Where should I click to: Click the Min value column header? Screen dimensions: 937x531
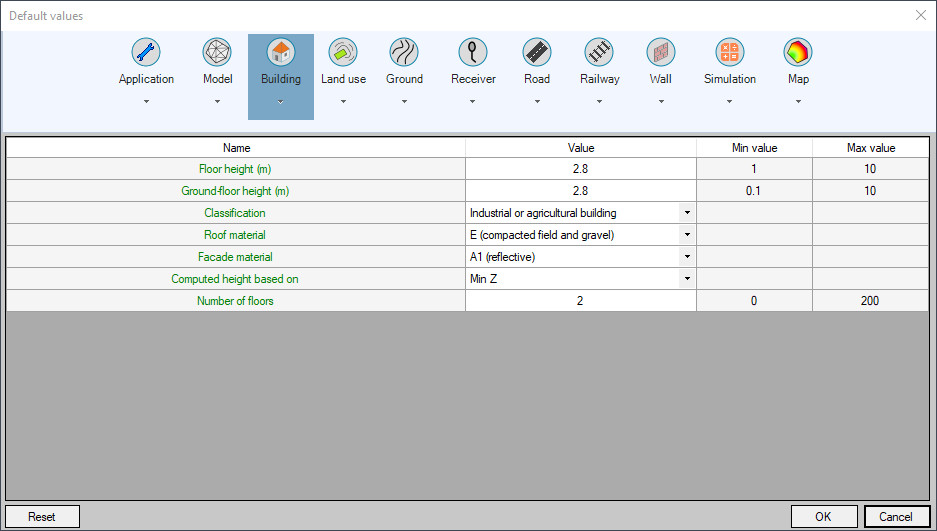pos(754,148)
